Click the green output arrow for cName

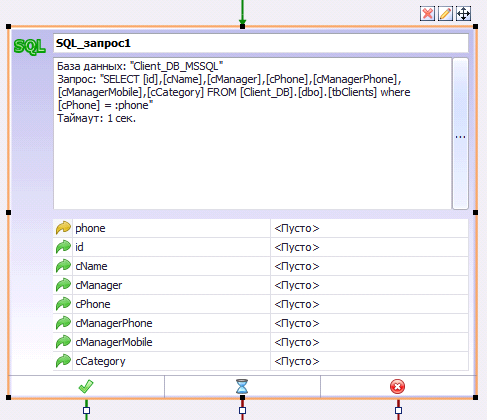63,266
